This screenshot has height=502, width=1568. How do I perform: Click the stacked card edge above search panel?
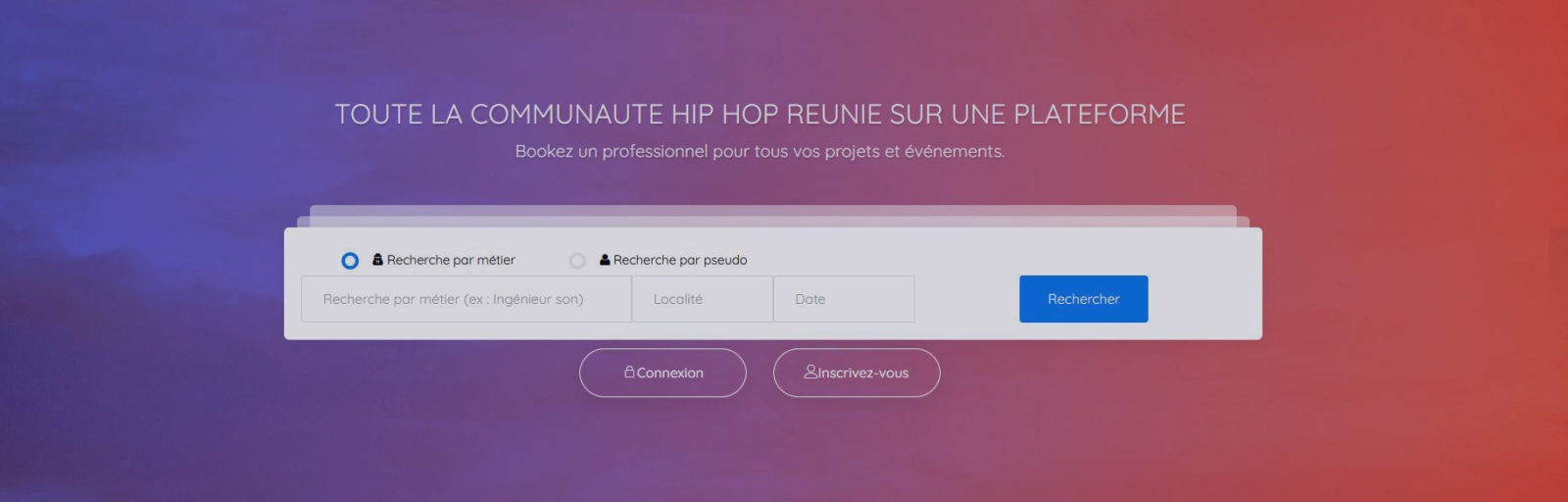pyautogui.click(x=772, y=212)
